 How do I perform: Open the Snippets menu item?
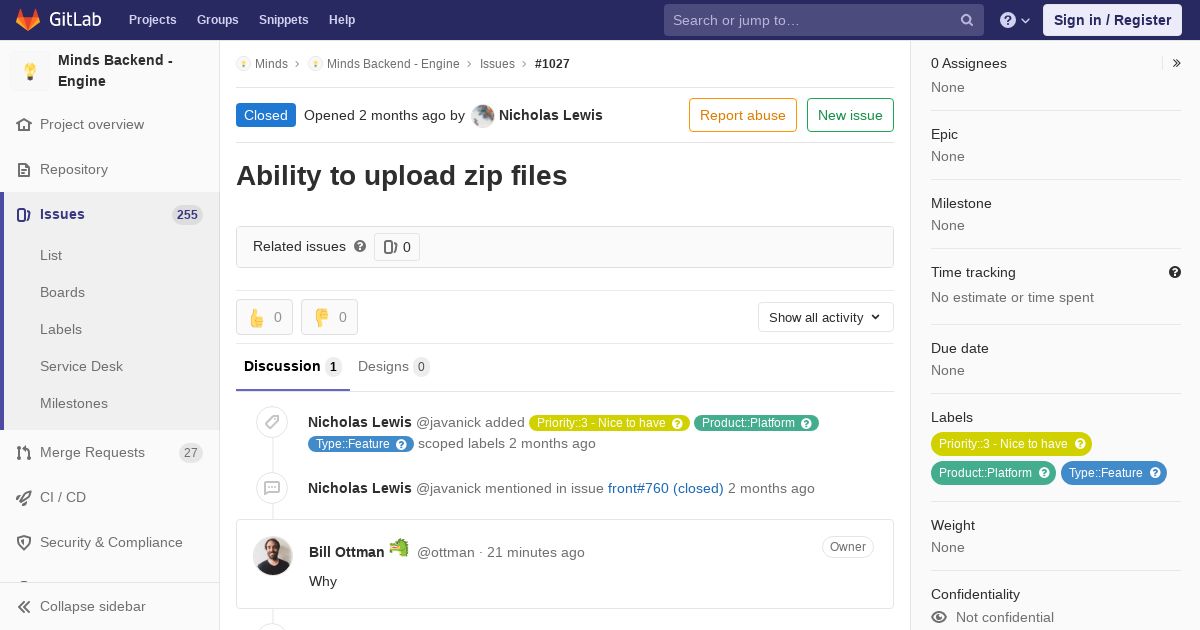click(x=284, y=20)
